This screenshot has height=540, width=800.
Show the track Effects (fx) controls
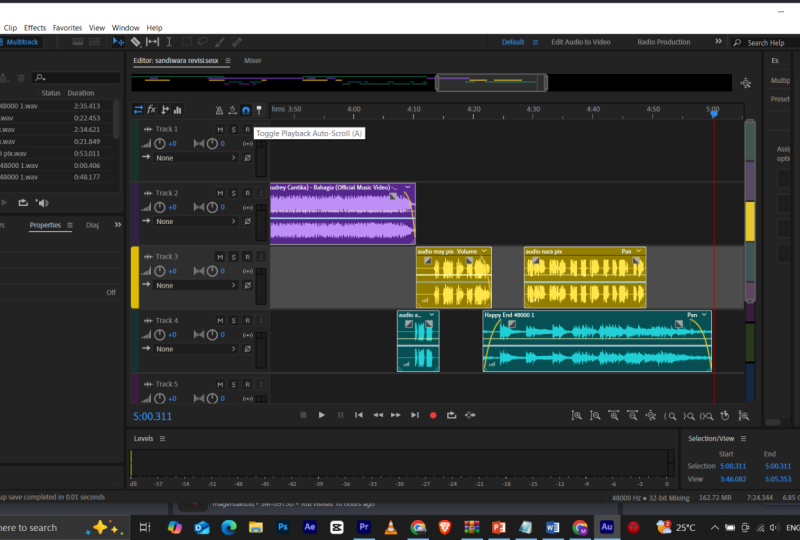[152, 110]
